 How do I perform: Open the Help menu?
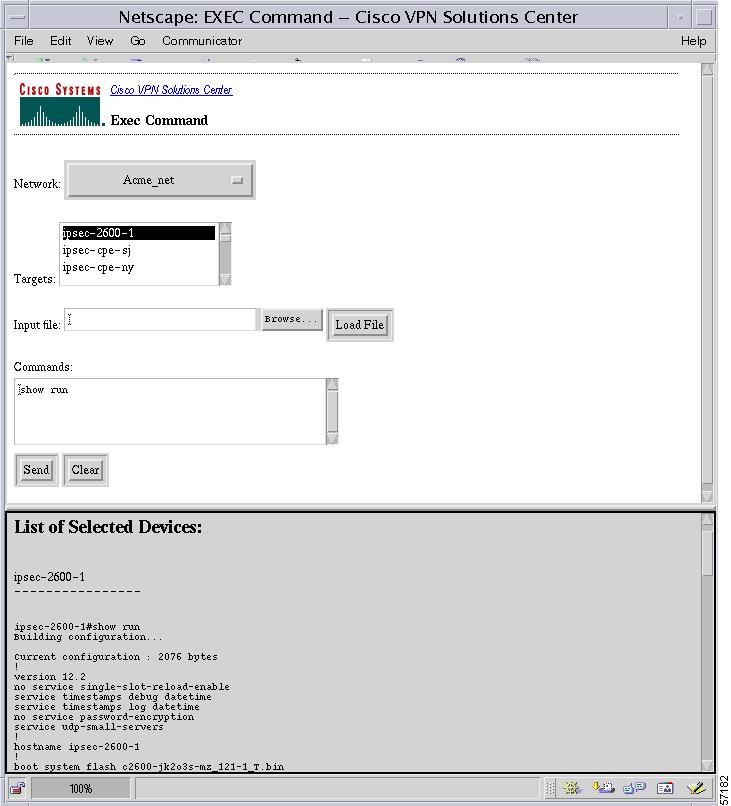pyautogui.click(x=693, y=41)
